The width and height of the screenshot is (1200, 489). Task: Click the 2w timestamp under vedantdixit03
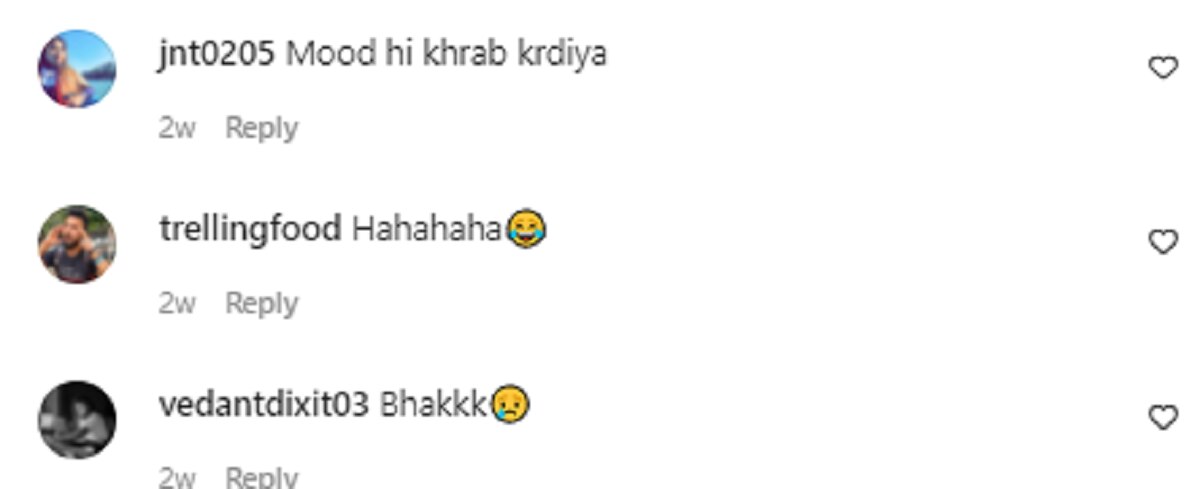(177, 477)
